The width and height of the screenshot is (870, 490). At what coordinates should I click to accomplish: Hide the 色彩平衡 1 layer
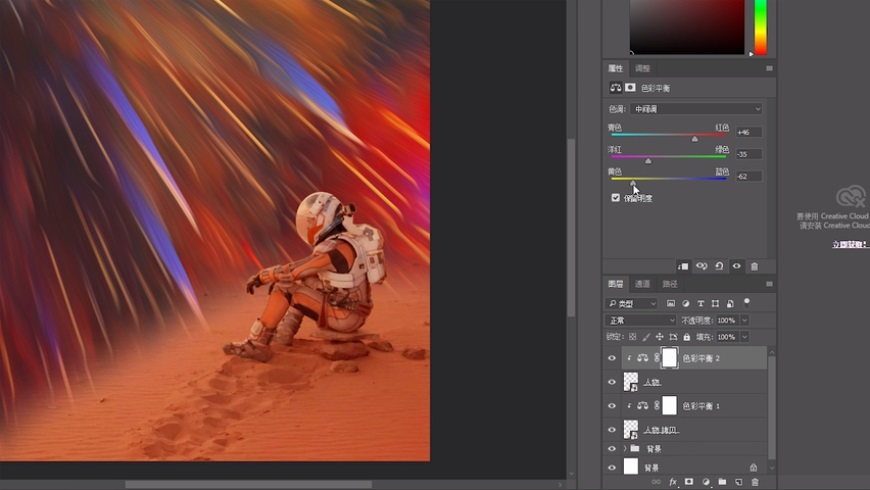[612, 406]
